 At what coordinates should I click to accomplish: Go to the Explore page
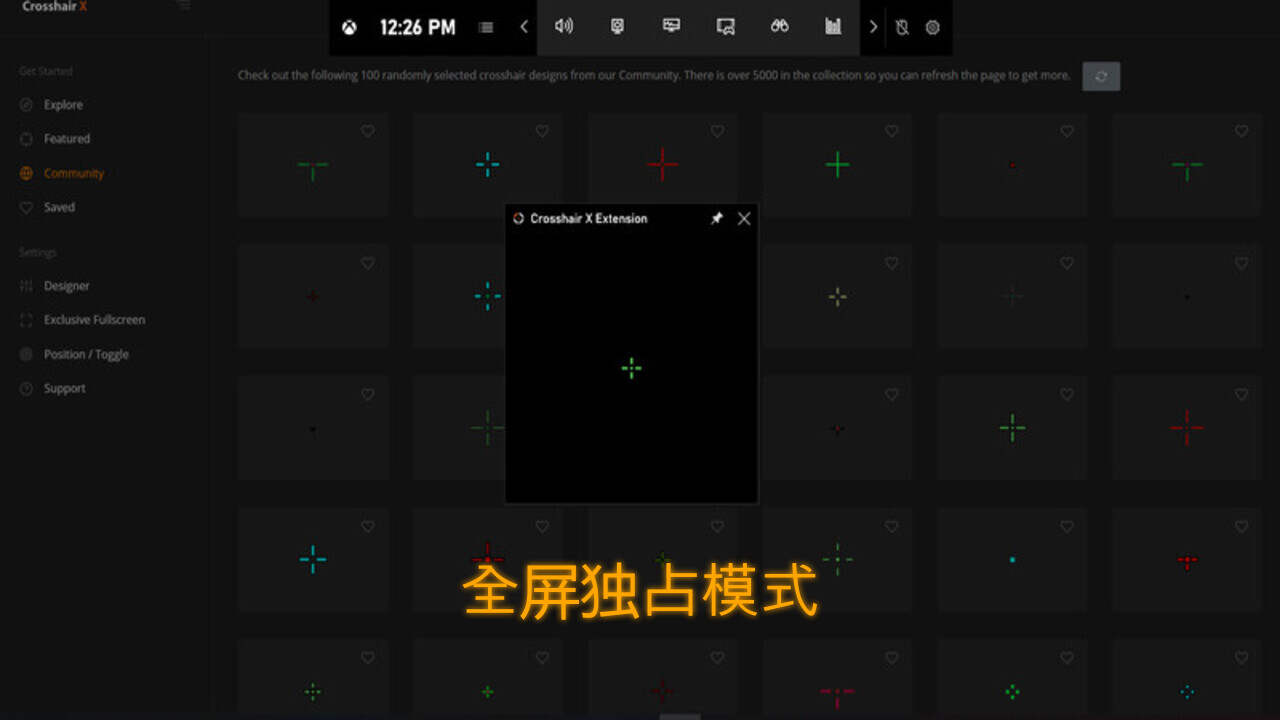(63, 105)
